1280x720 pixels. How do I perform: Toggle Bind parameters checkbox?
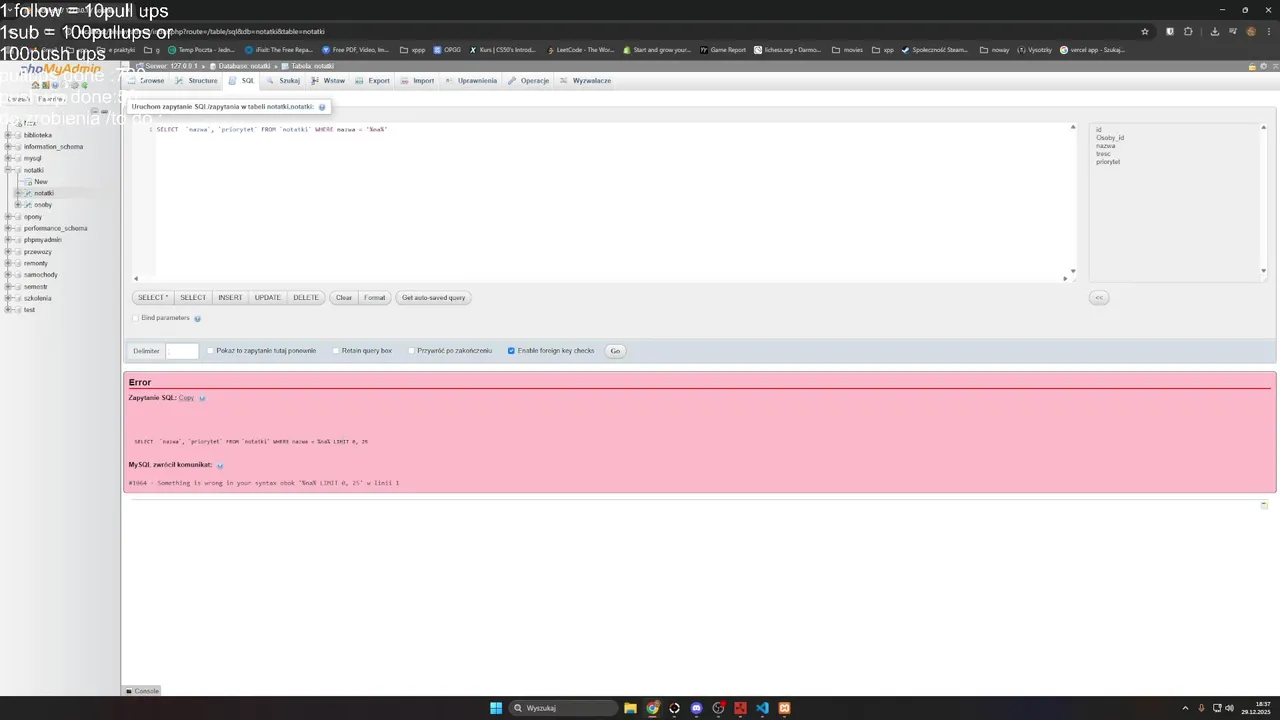(x=136, y=318)
